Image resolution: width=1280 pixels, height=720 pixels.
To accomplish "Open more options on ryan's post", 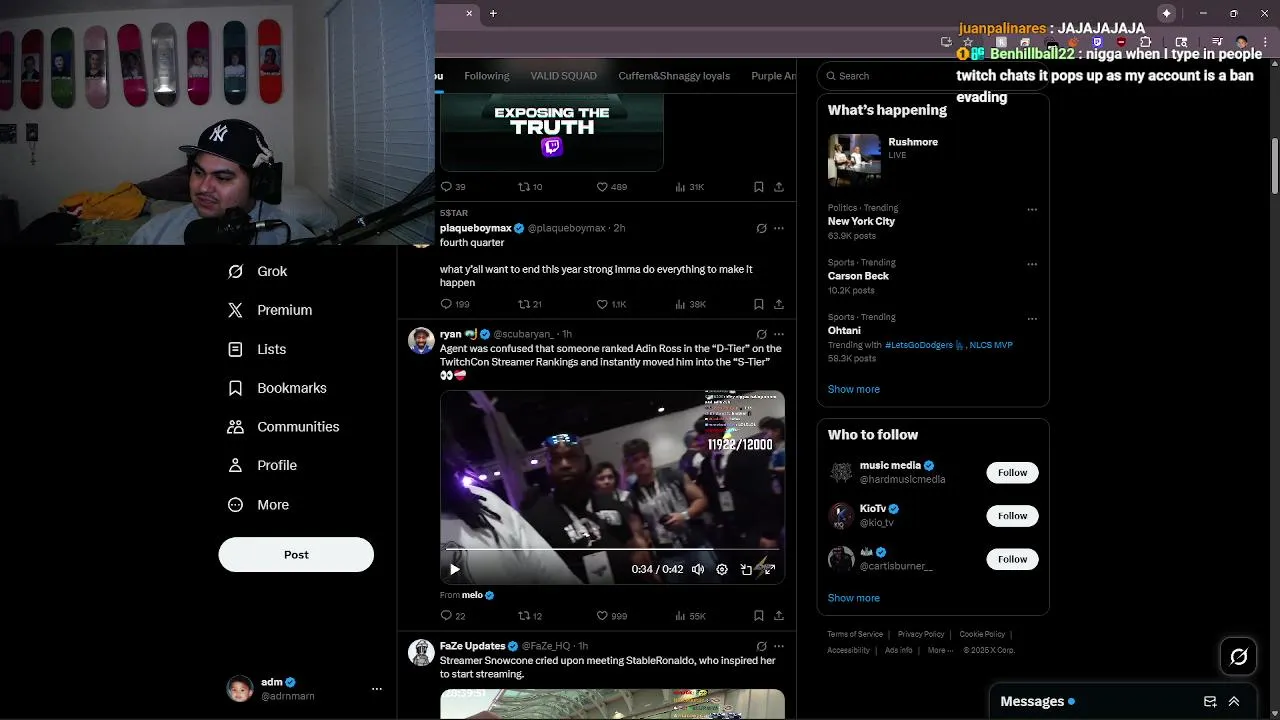I will click(779, 334).
